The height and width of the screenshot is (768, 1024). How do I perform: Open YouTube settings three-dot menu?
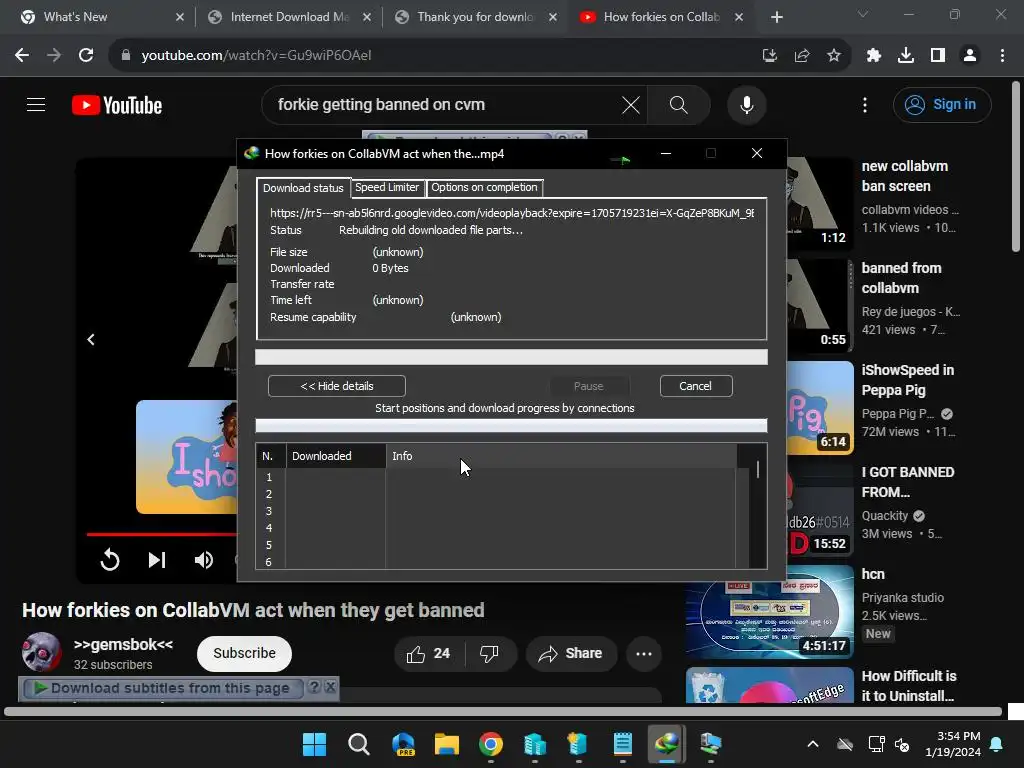[x=865, y=105]
